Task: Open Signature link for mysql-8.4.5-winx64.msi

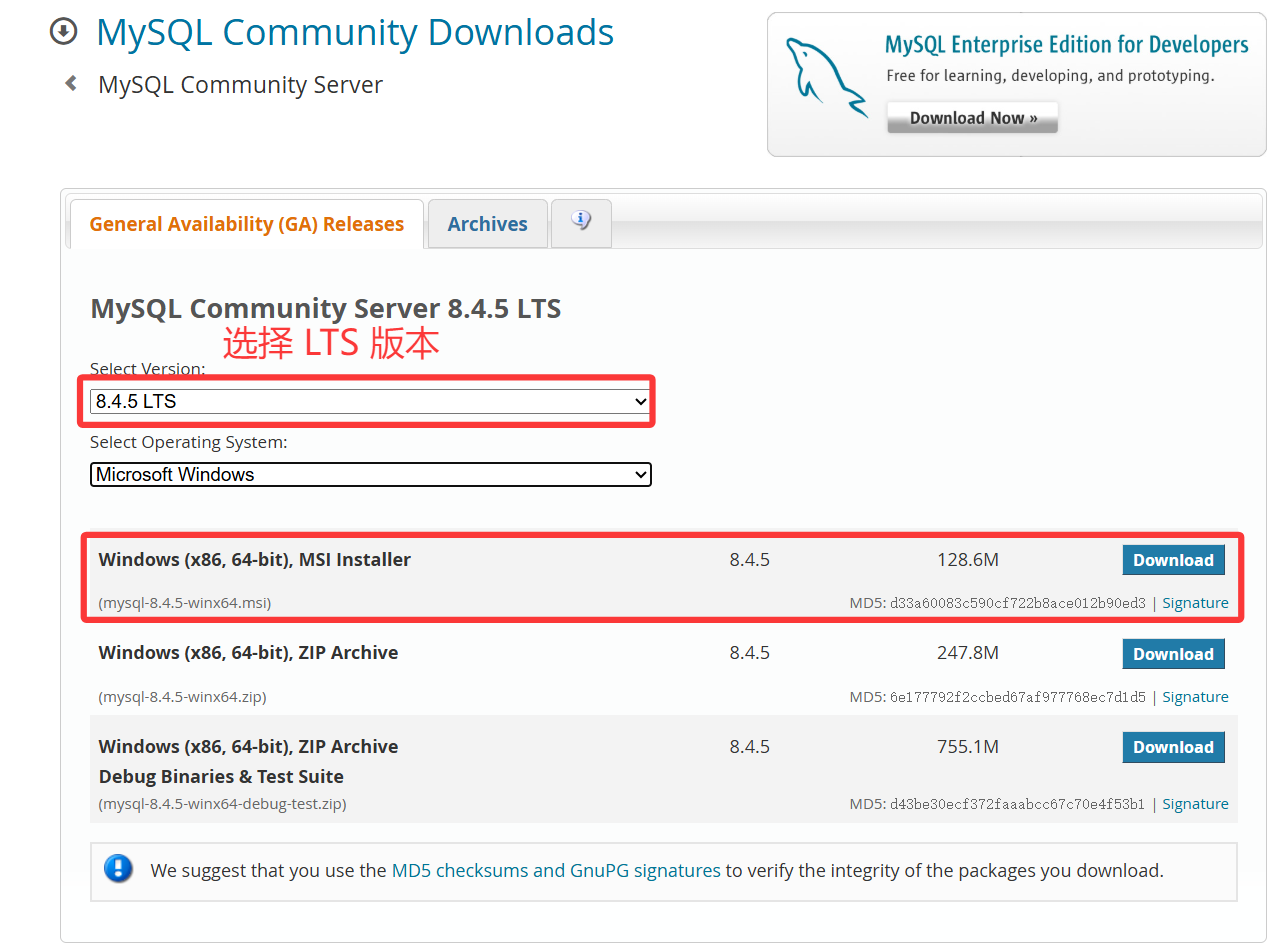Action: click(1195, 603)
